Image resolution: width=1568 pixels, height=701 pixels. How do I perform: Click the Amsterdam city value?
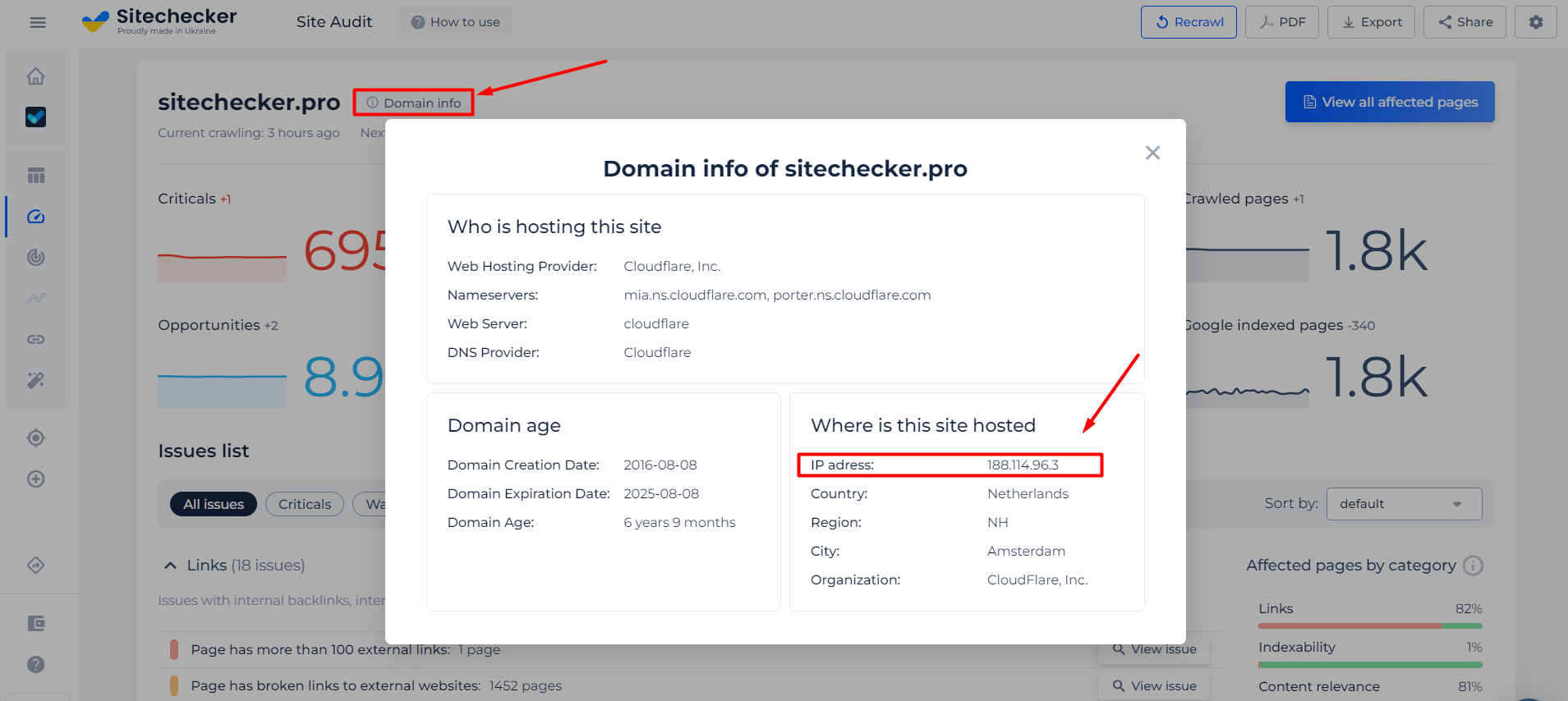point(1026,551)
